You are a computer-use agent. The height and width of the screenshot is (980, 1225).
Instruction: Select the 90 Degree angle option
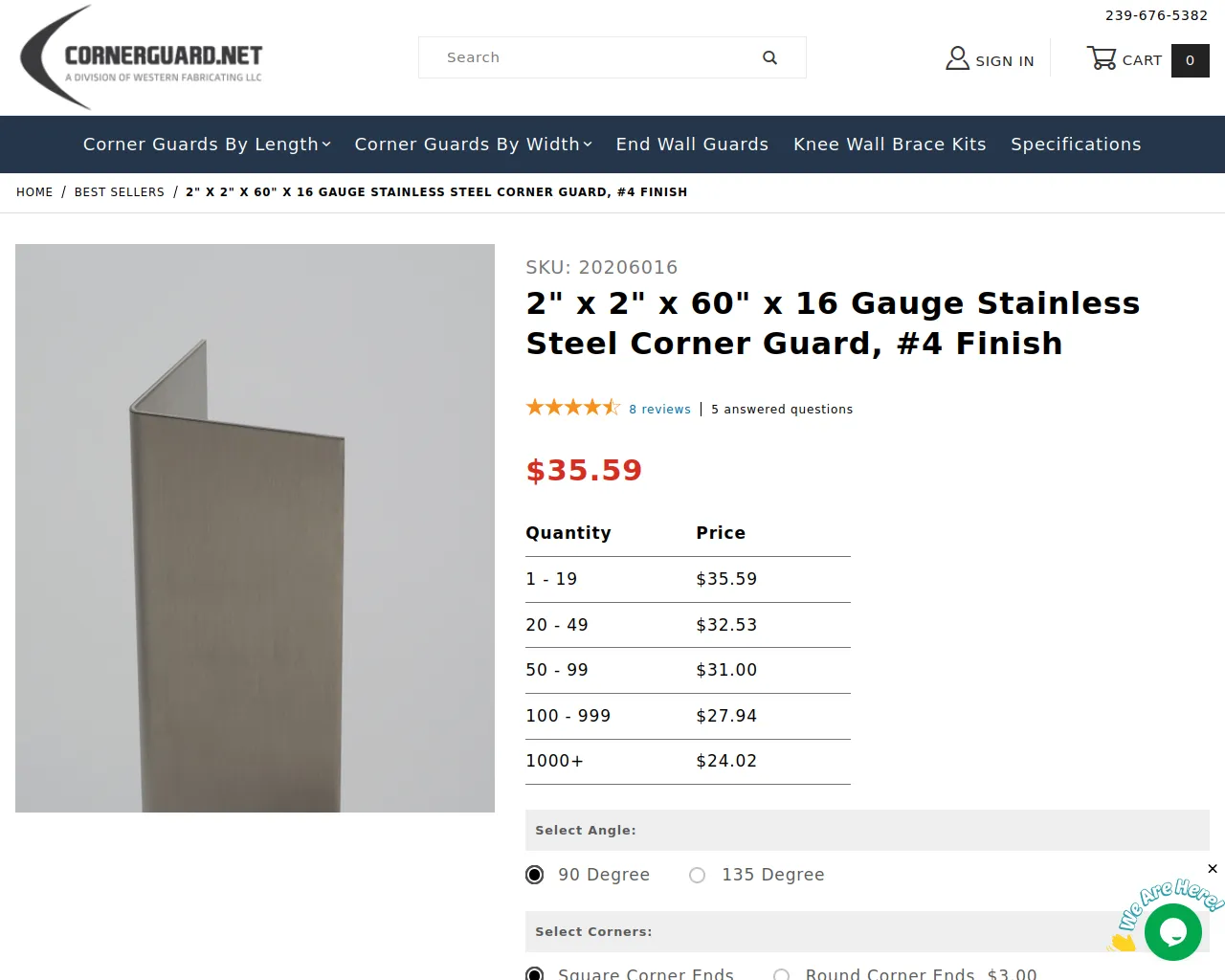535,875
